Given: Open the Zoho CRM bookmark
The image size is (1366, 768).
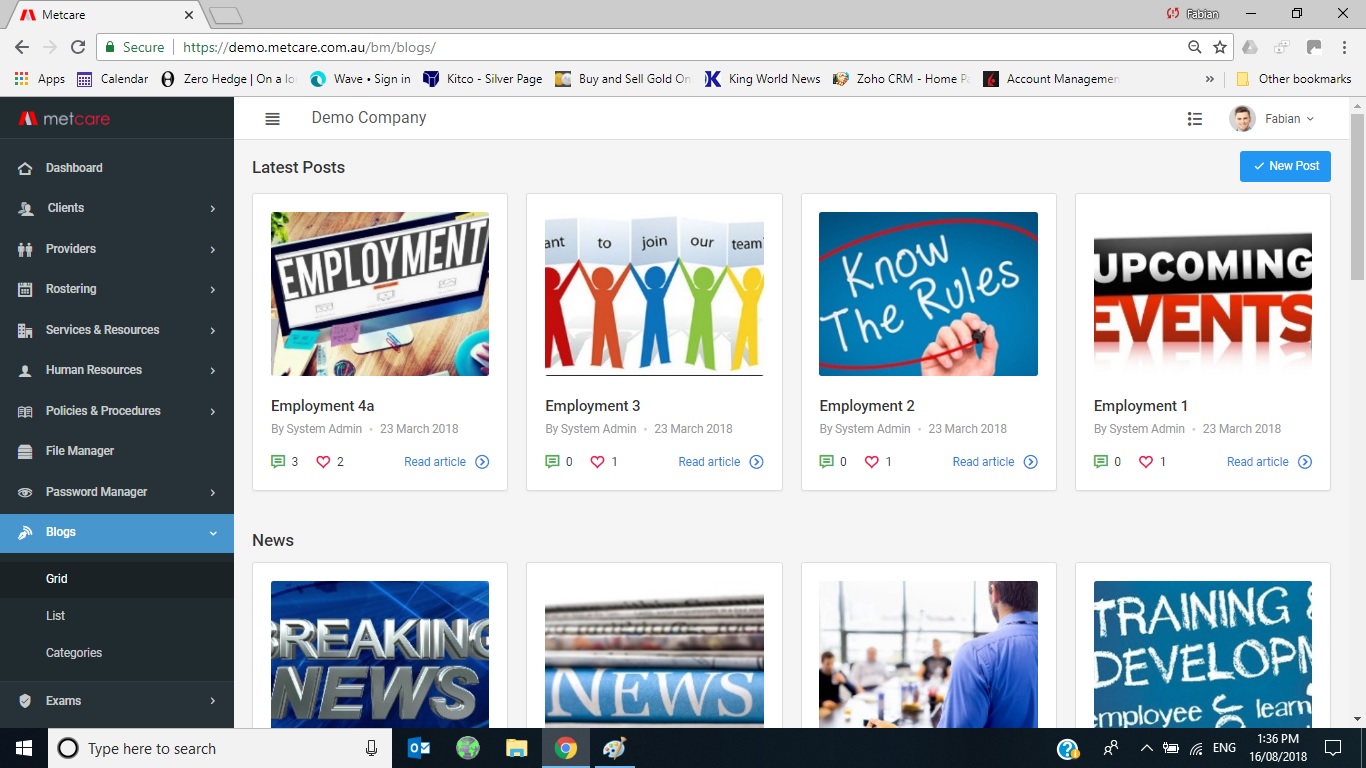Looking at the screenshot, I should [902, 79].
